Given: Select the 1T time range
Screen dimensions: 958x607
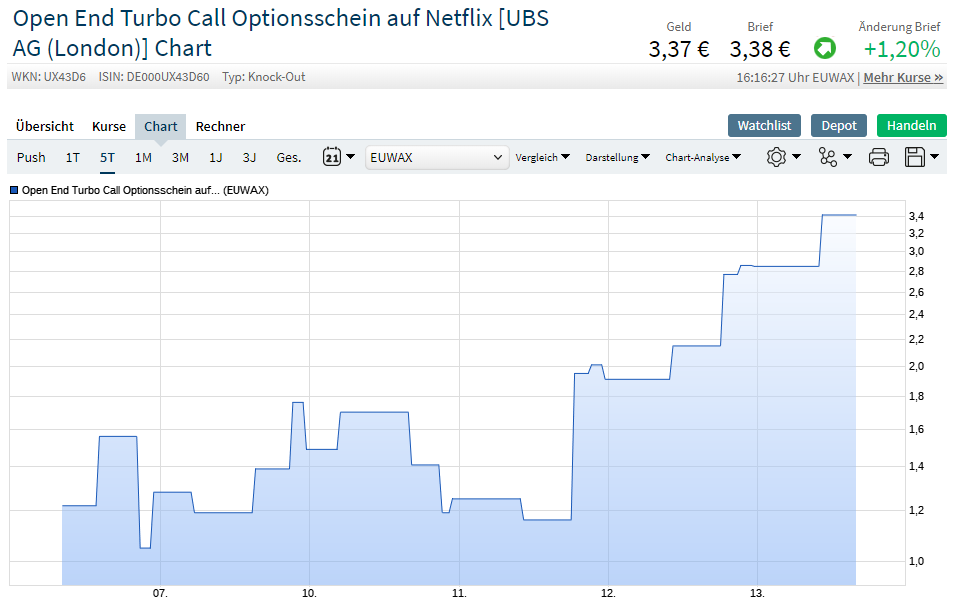Looking at the screenshot, I should pyautogui.click(x=73, y=157).
